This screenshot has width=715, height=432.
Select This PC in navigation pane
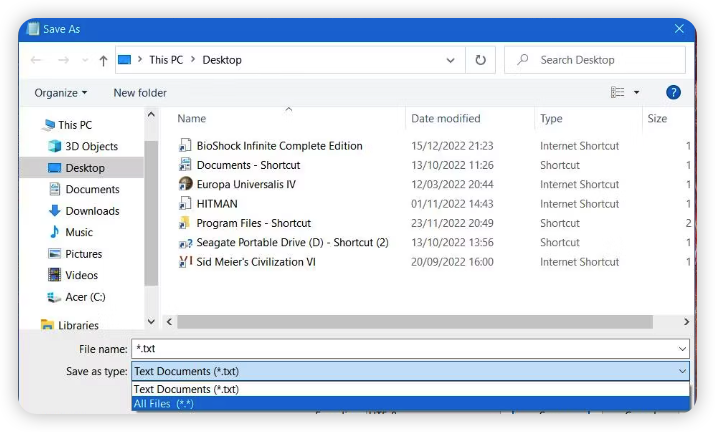tap(75, 125)
